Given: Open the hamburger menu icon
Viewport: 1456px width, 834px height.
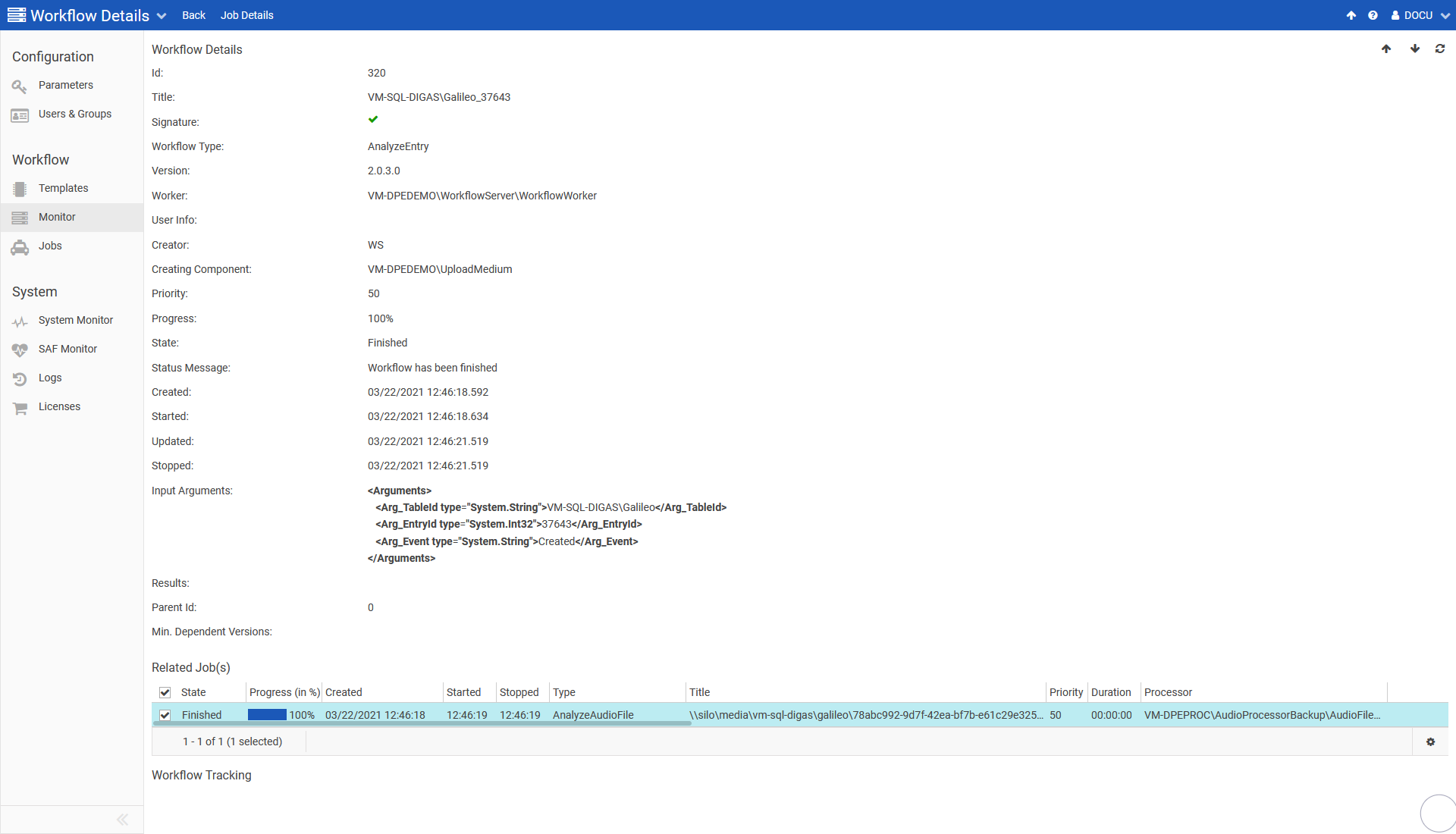Looking at the screenshot, I should click(16, 15).
